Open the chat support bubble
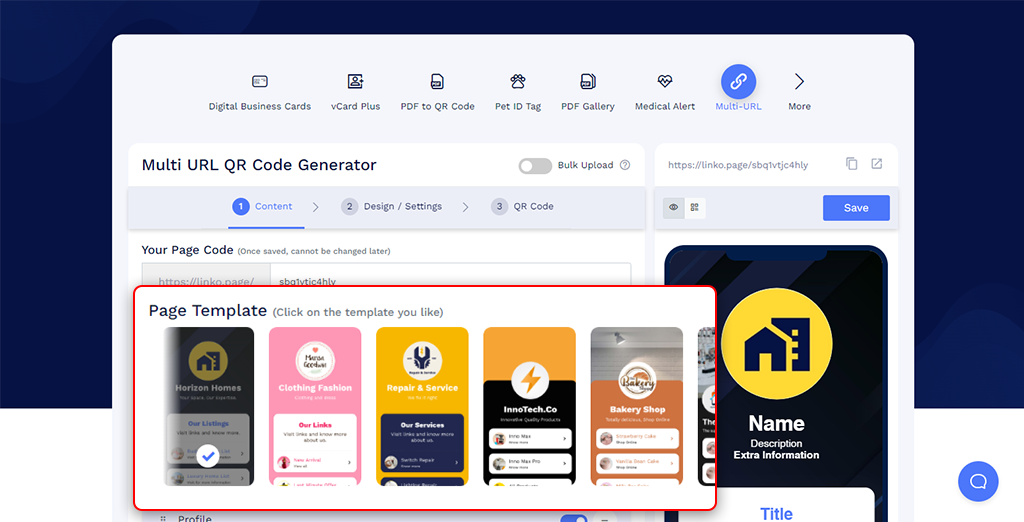Viewport: 1024px width, 522px height. 978,481
